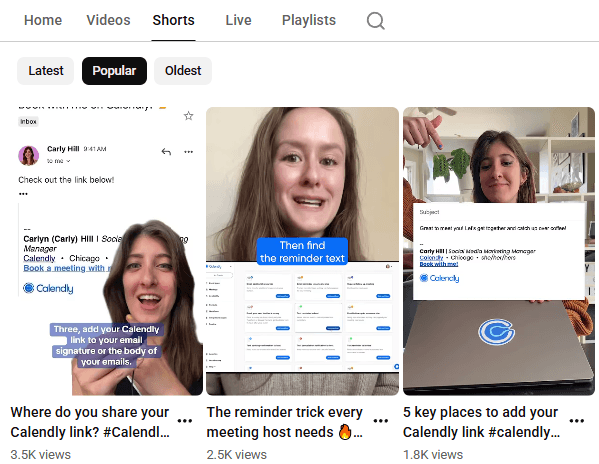
Task: Play the 'Then find the reminder text' thumbnail
Action: pyautogui.click(x=302, y=251)
